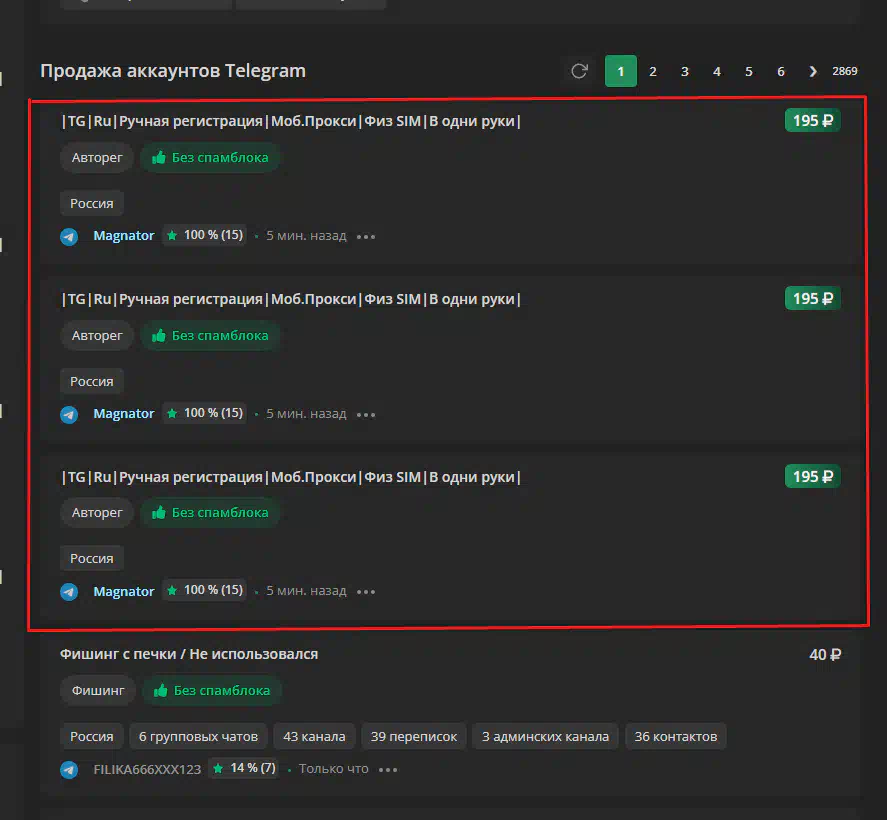Click the Telegram icon in the first Magnator listing
The width and height of the screenshot is (887, 820).
tap(69, 237)
